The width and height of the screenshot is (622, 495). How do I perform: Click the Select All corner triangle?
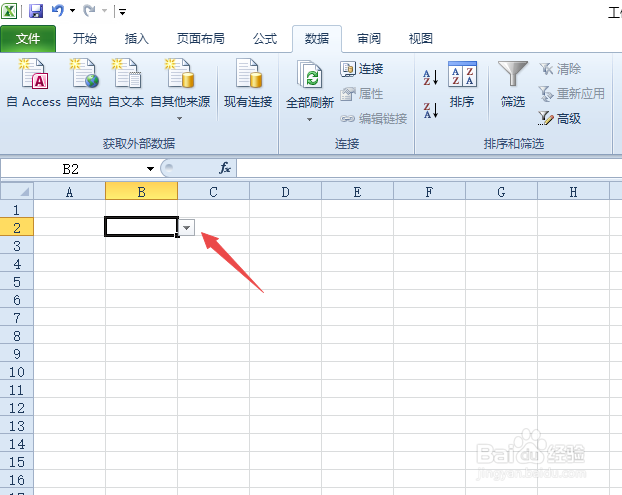click(17, 191)
